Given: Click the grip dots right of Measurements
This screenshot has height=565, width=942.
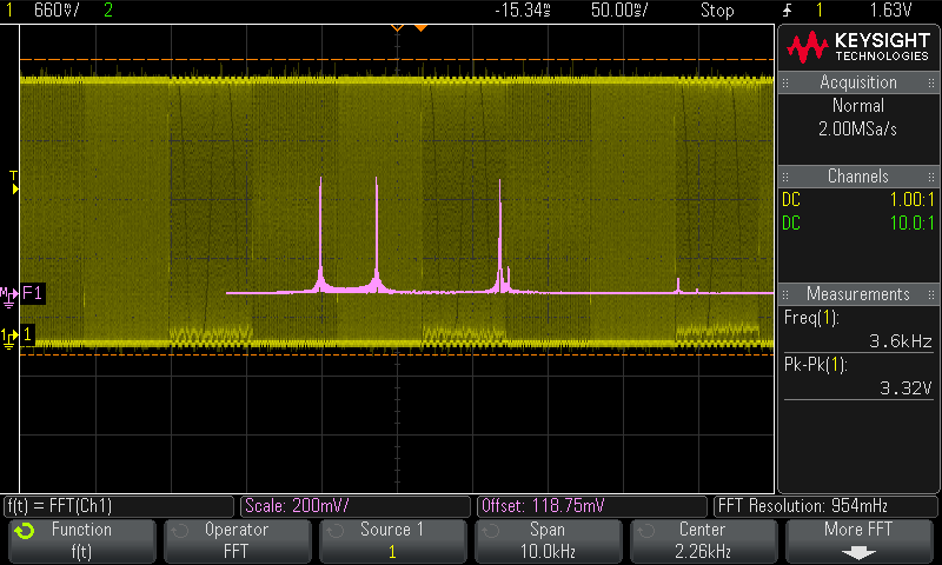Looking at the screenshot, I should (x=931, y=295).
